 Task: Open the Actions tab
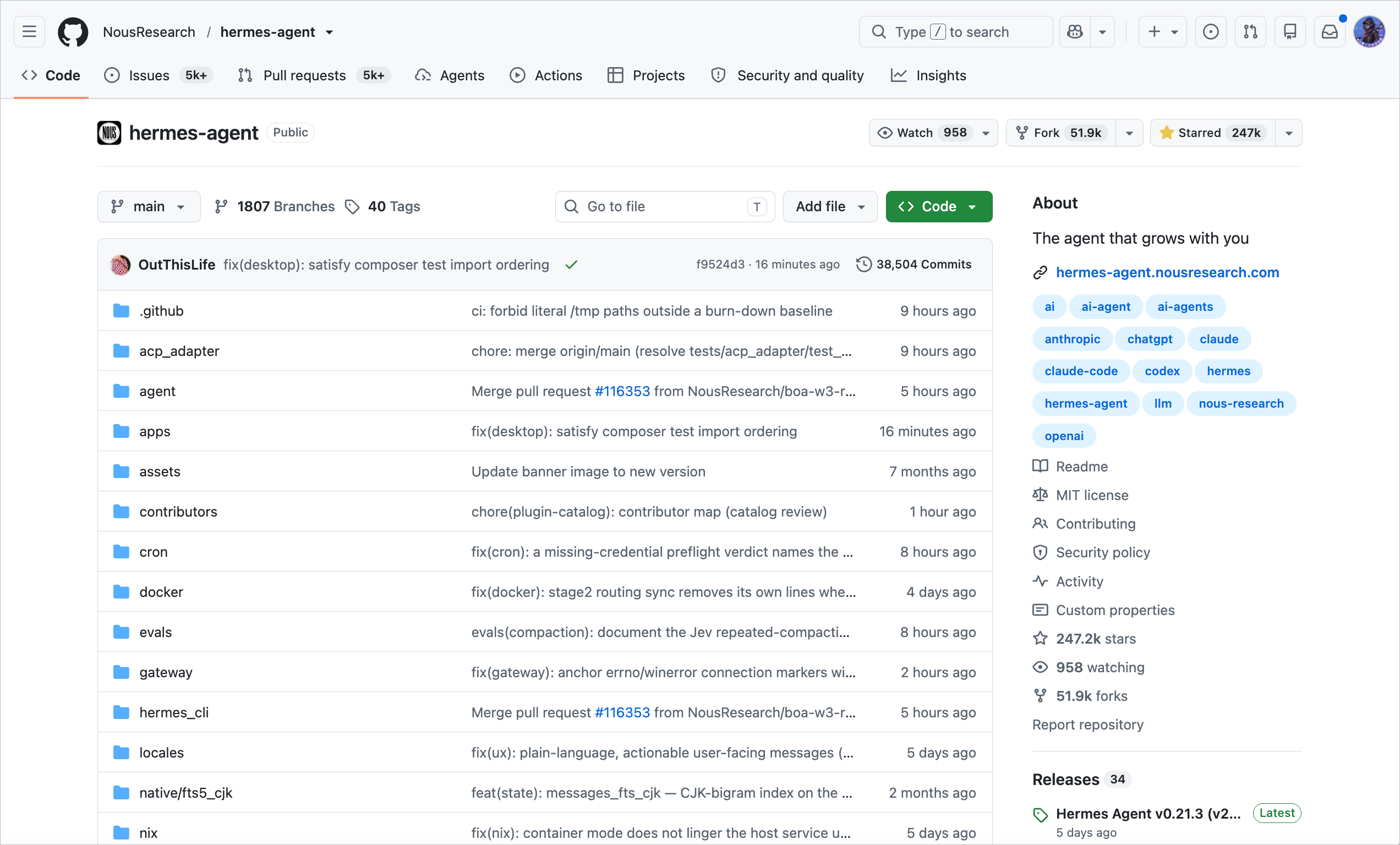[546, 75]
